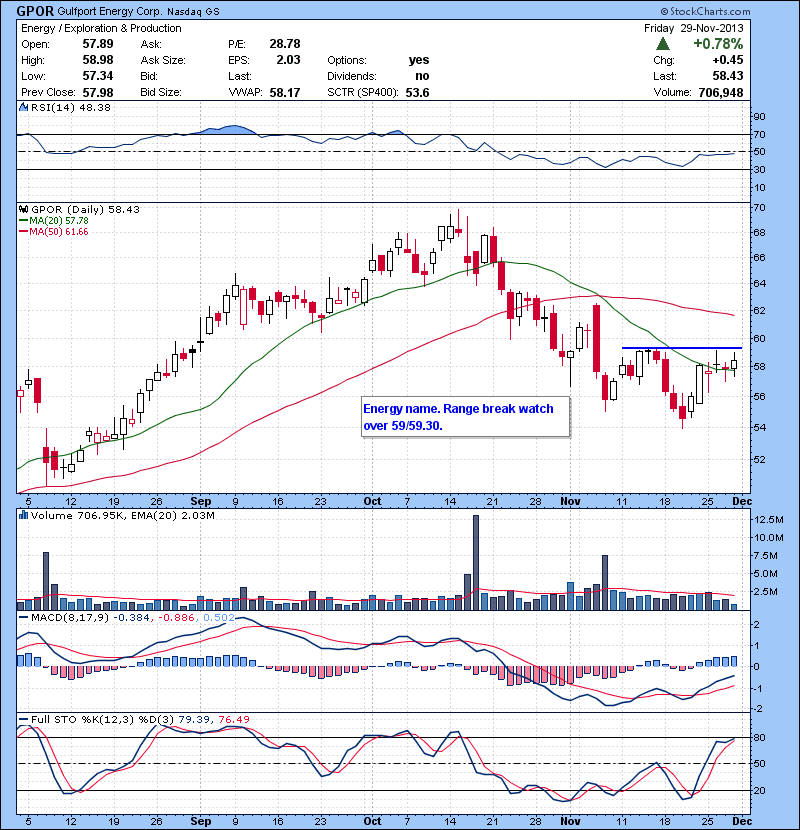Click the candlestick icon beside GPOR (Daily)
This screenshot has width=800, height=830.
23,210
